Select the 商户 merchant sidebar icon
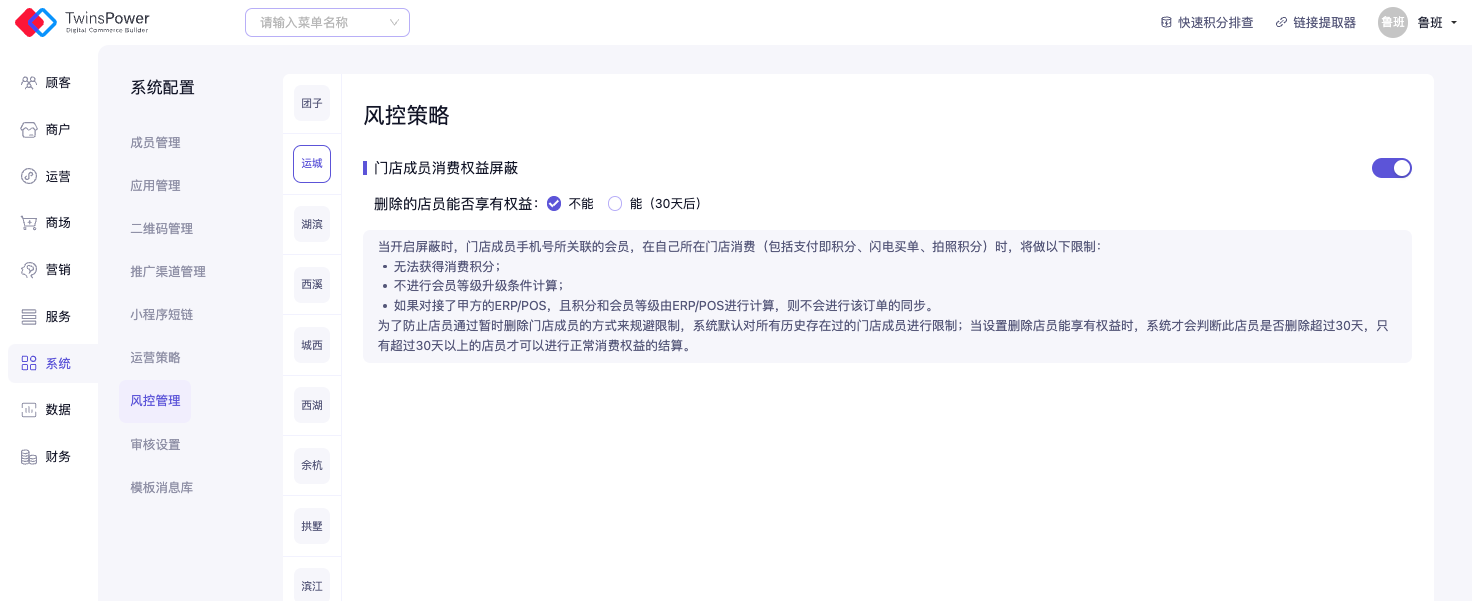 29,130
